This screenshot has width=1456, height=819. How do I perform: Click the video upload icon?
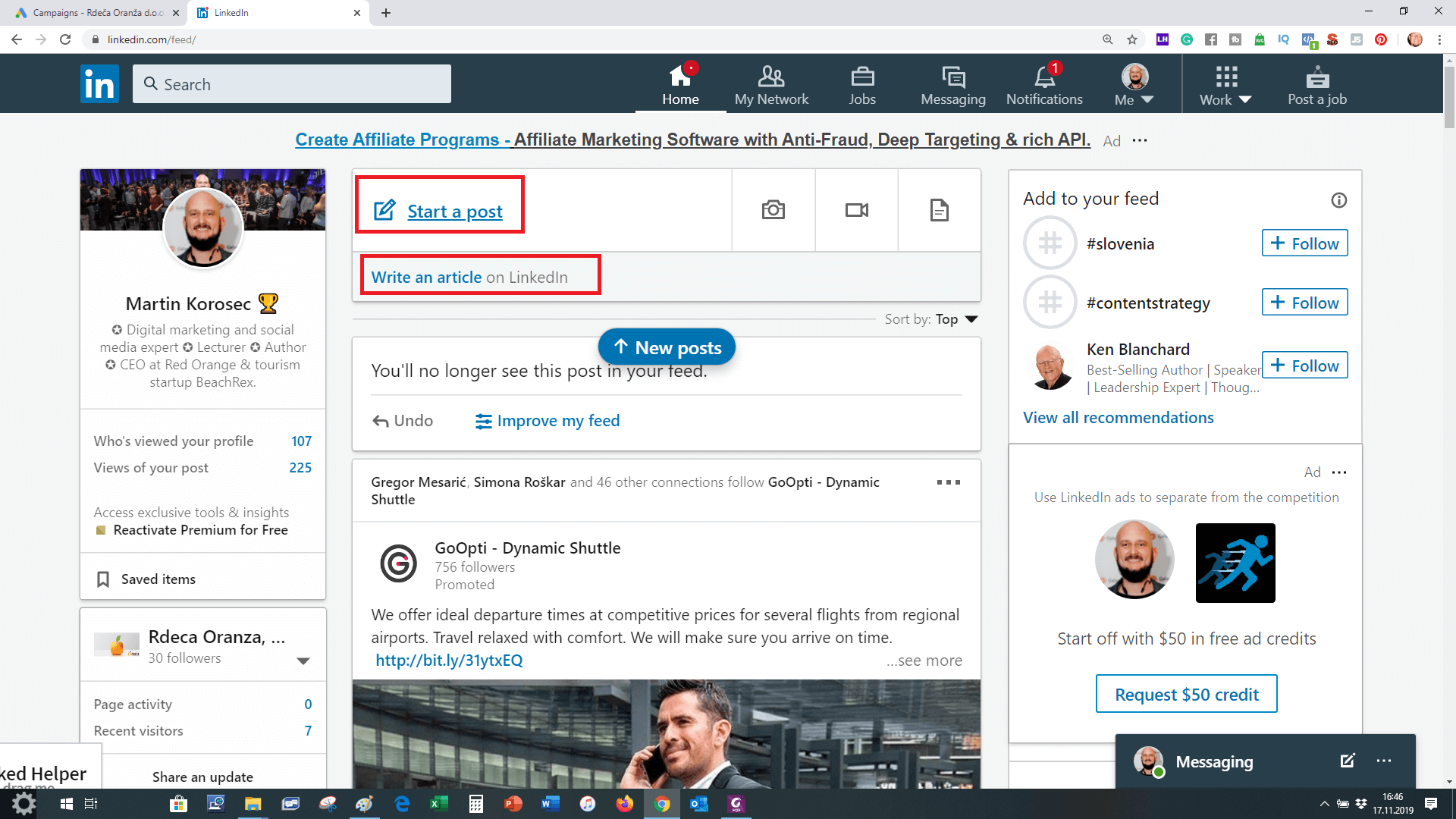(856, 210)
